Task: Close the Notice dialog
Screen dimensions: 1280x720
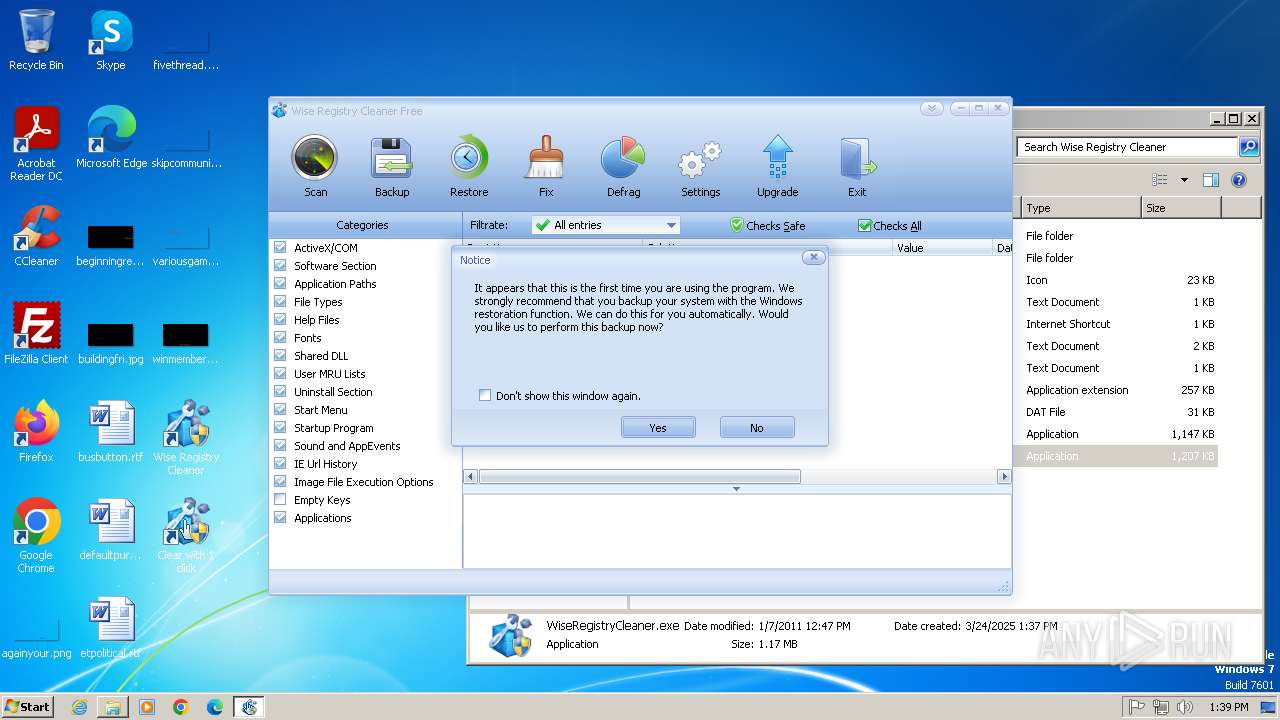Action: click(814, 258)
